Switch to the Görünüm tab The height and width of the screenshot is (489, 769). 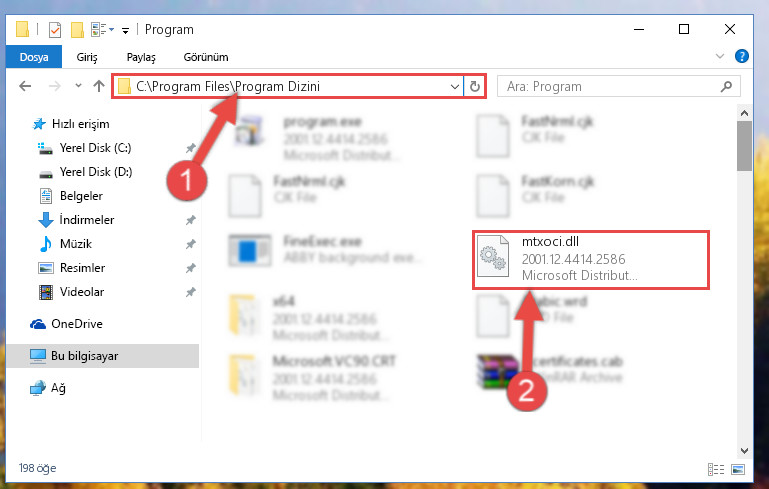[205, 57]
